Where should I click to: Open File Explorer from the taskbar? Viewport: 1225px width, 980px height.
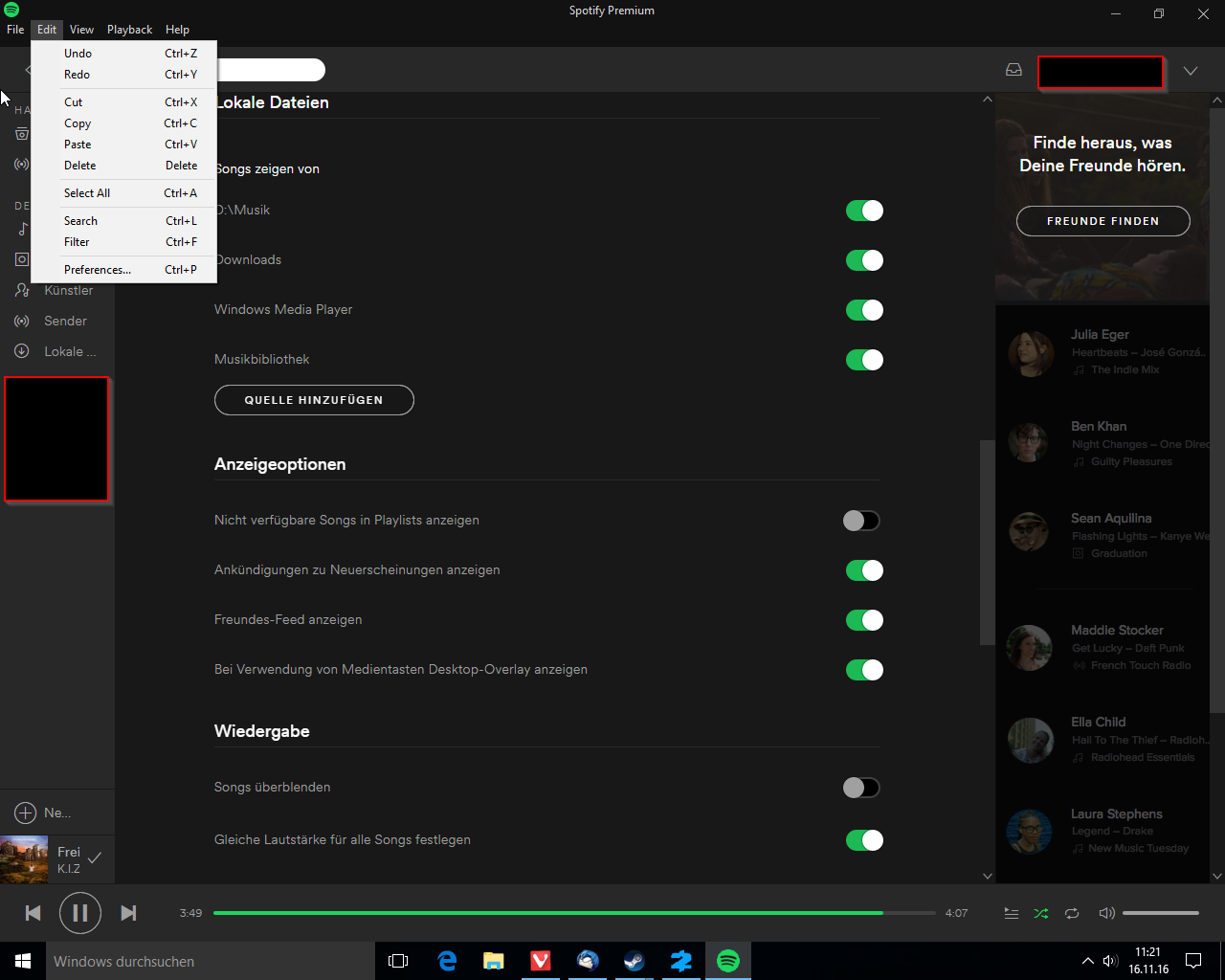click(x=494, y=961)
